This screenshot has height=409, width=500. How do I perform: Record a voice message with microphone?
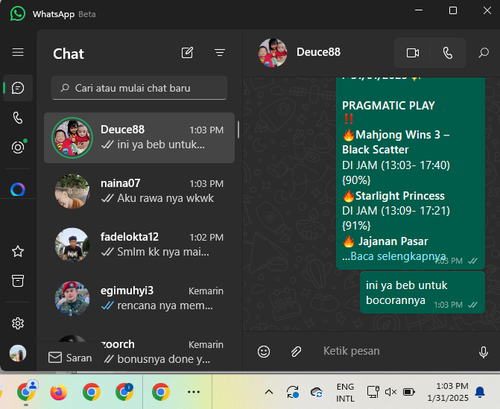(x=483, y=352)
